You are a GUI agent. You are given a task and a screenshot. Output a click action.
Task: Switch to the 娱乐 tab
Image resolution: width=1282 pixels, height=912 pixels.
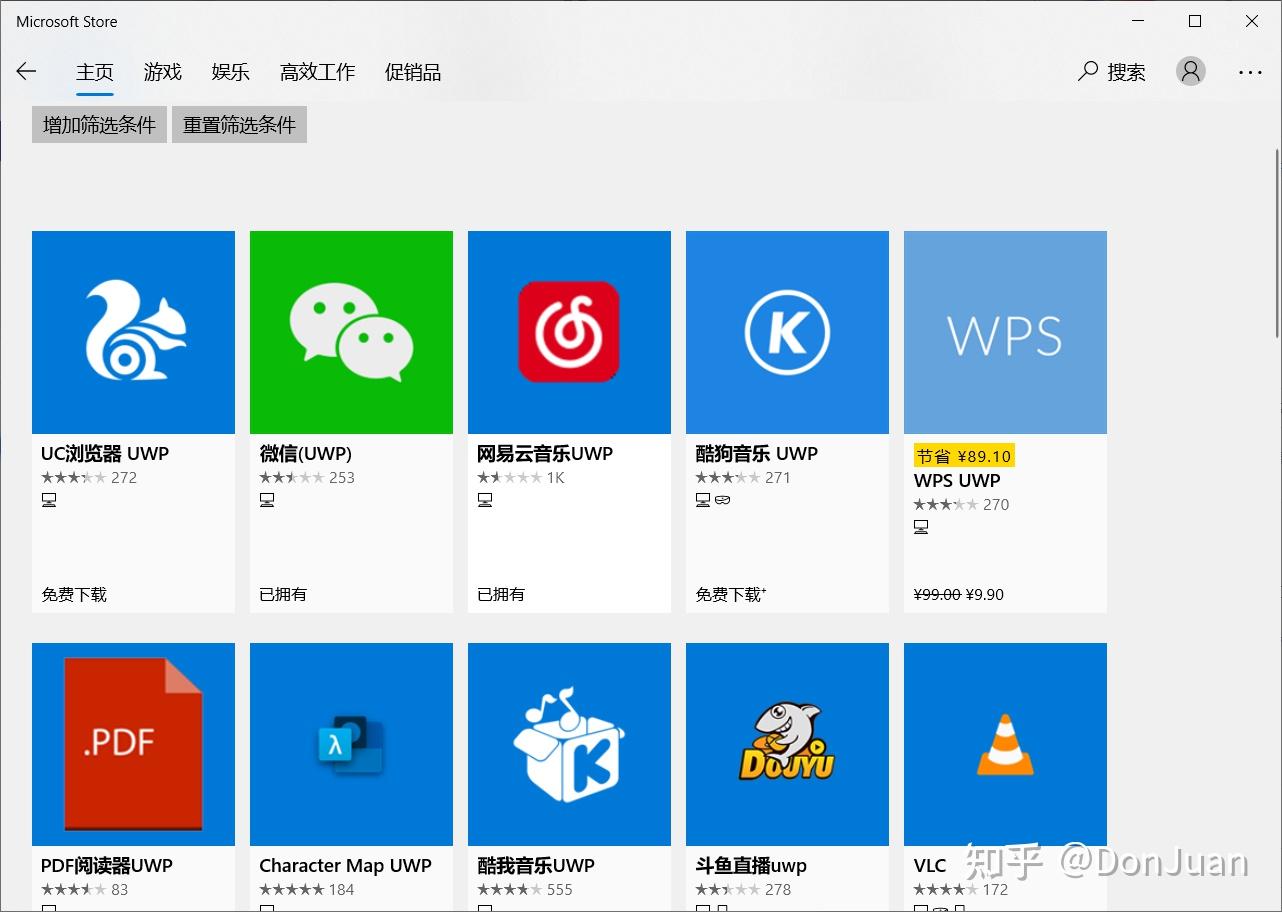tap(230, 72)
